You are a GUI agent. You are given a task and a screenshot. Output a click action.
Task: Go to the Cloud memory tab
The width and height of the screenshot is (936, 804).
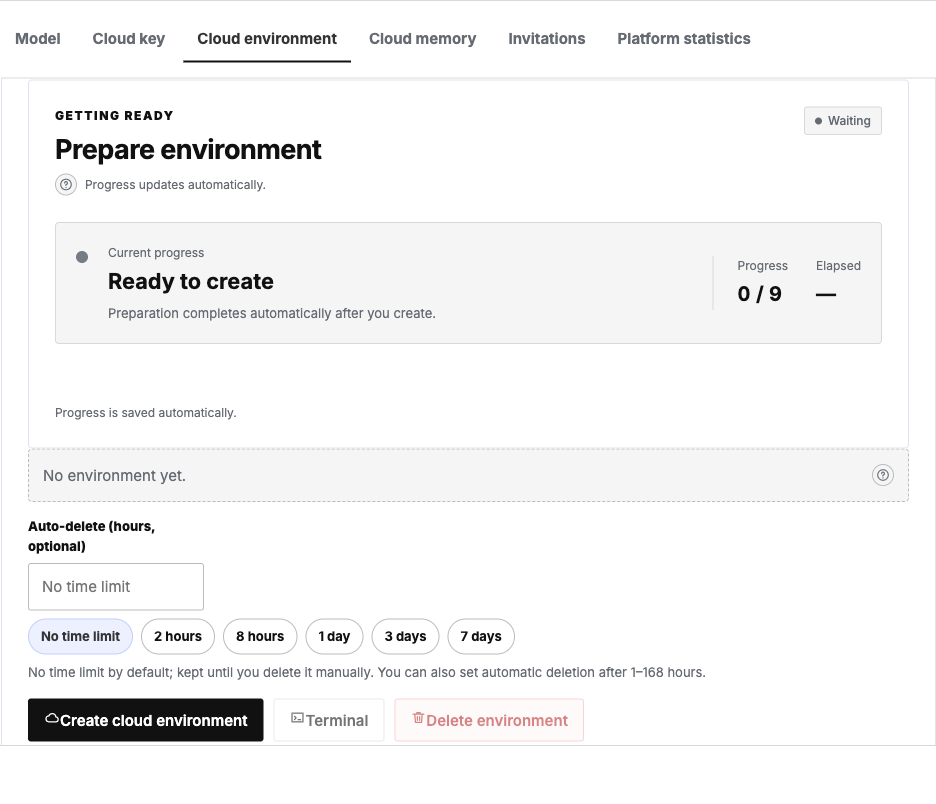[422, 39]
